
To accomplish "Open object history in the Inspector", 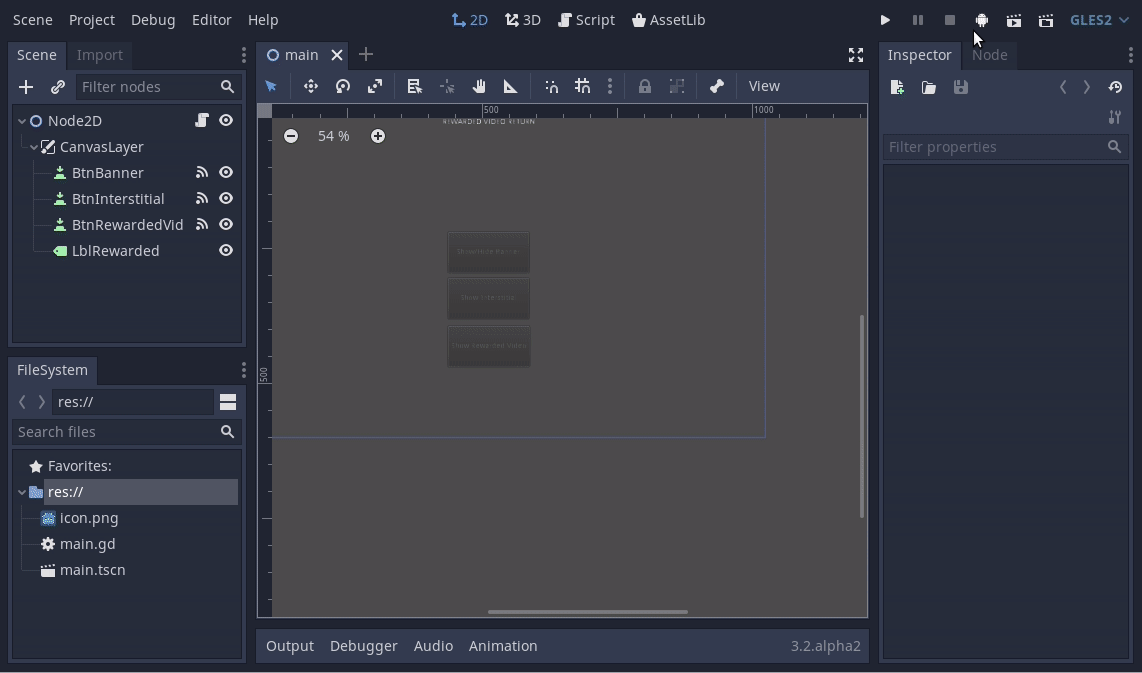I will click(x=1115, y=87).
